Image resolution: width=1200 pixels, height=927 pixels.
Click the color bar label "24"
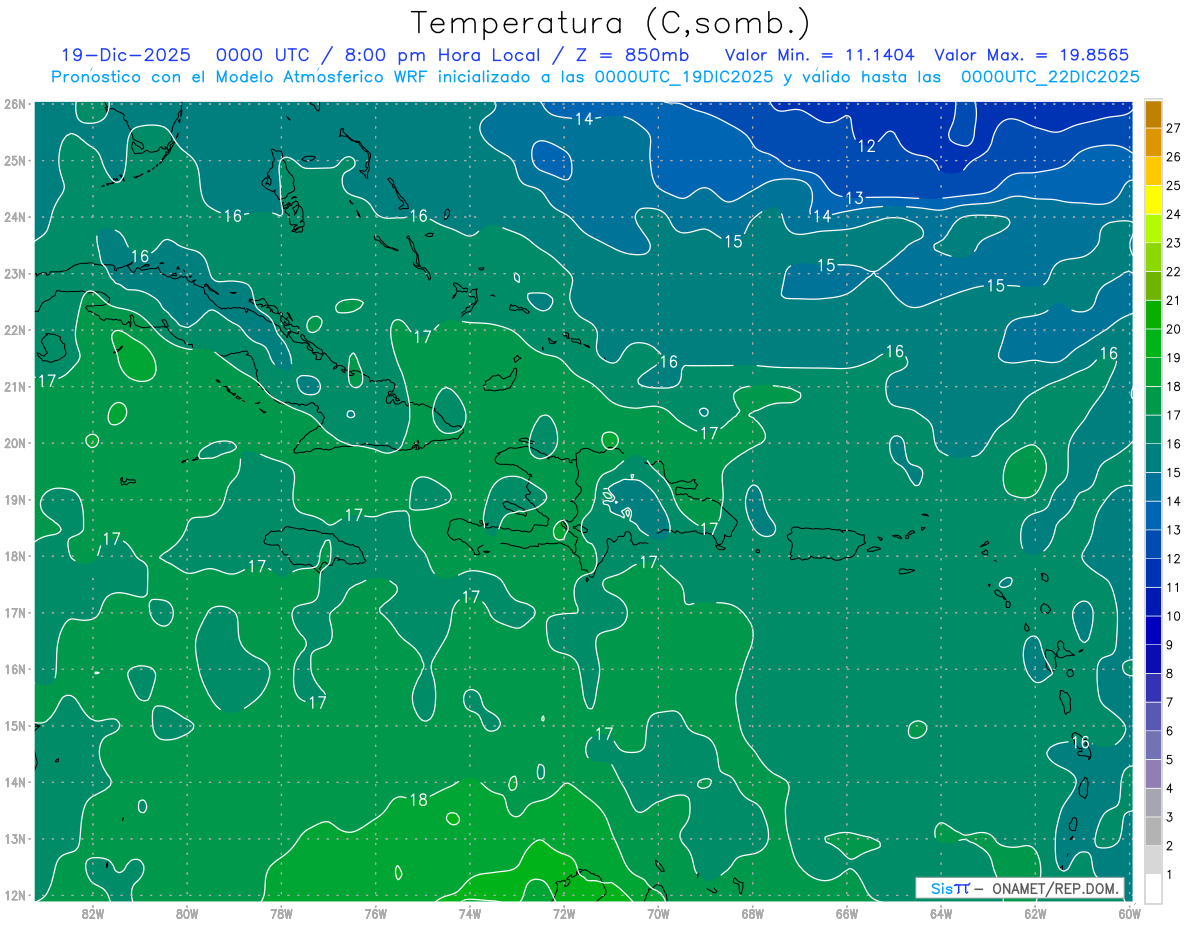point(1173,214)
